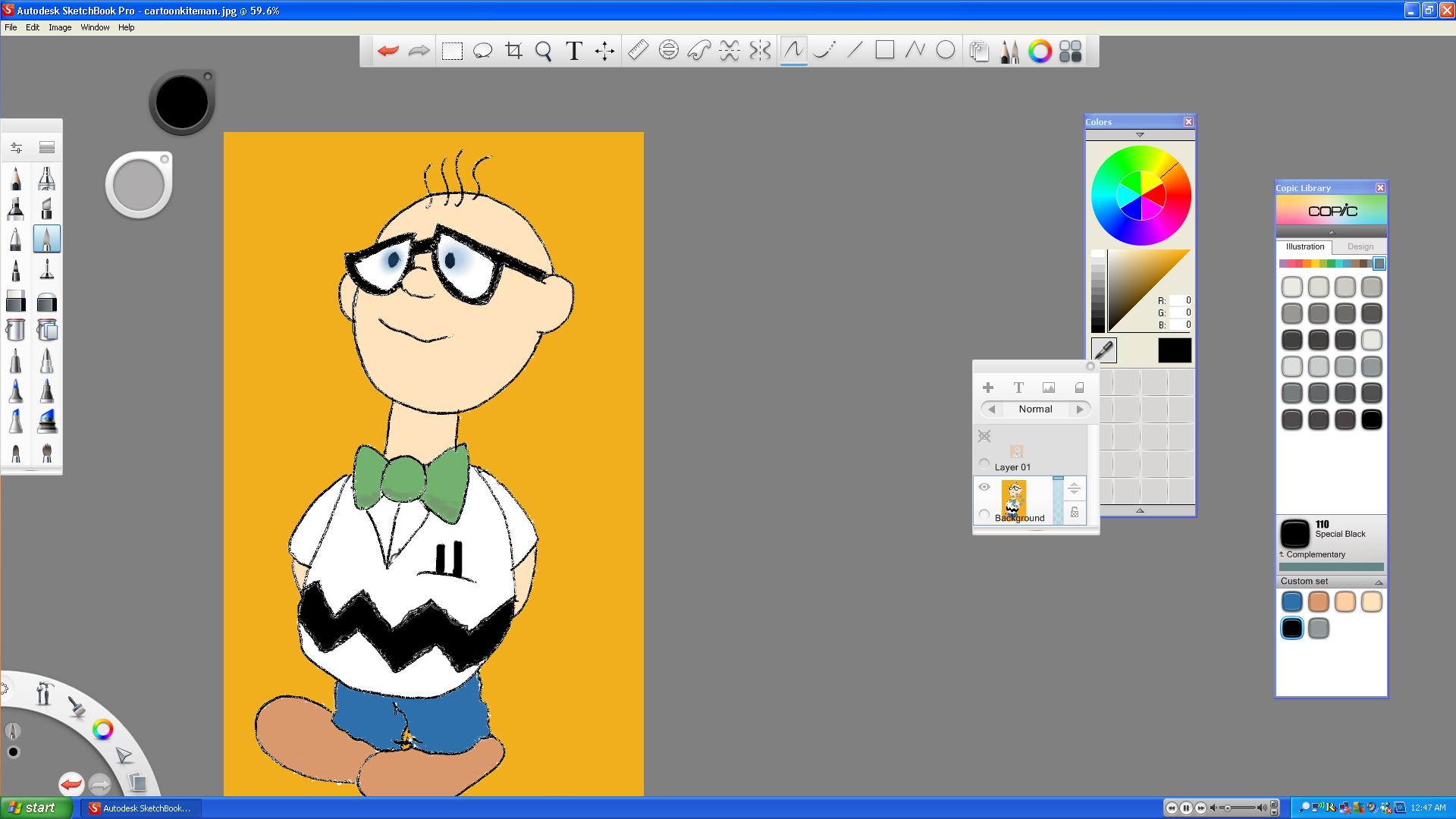
Task: Pick the color eyedropper in Colors panel
Action: coord(1104,350)
